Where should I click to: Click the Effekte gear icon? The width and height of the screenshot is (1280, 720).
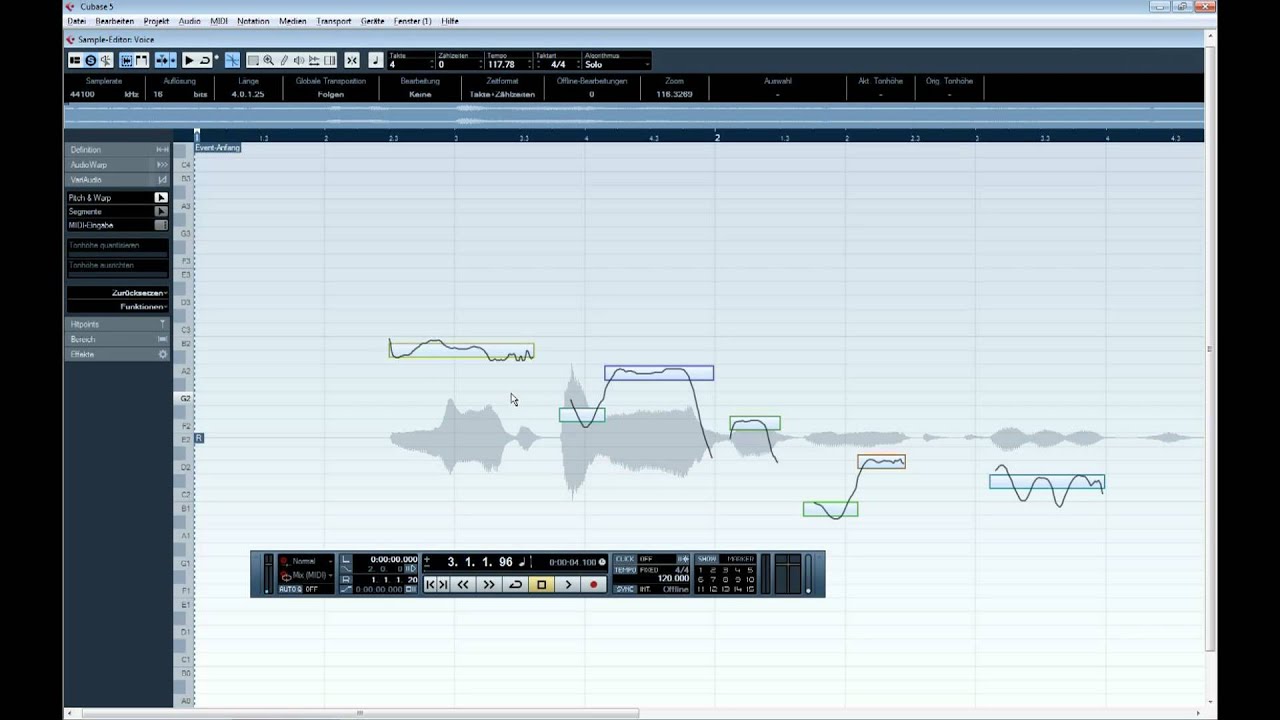tap(163, 355)
